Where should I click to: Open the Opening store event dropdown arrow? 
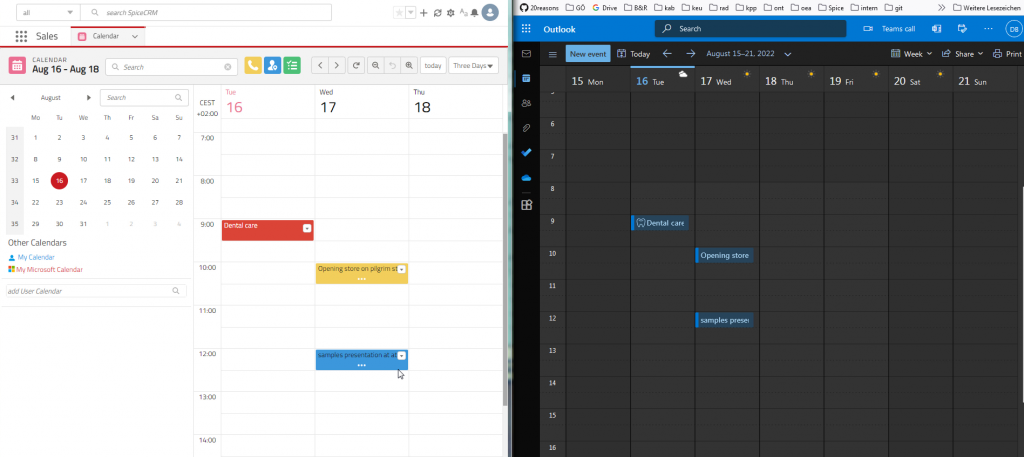click(402, 269)
